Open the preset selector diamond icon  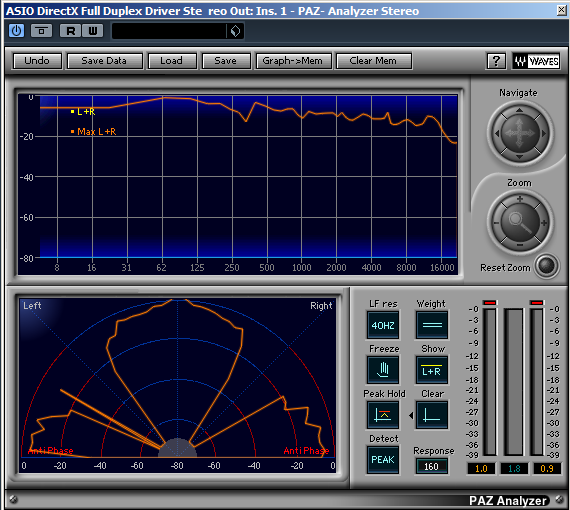coord(235,31)
